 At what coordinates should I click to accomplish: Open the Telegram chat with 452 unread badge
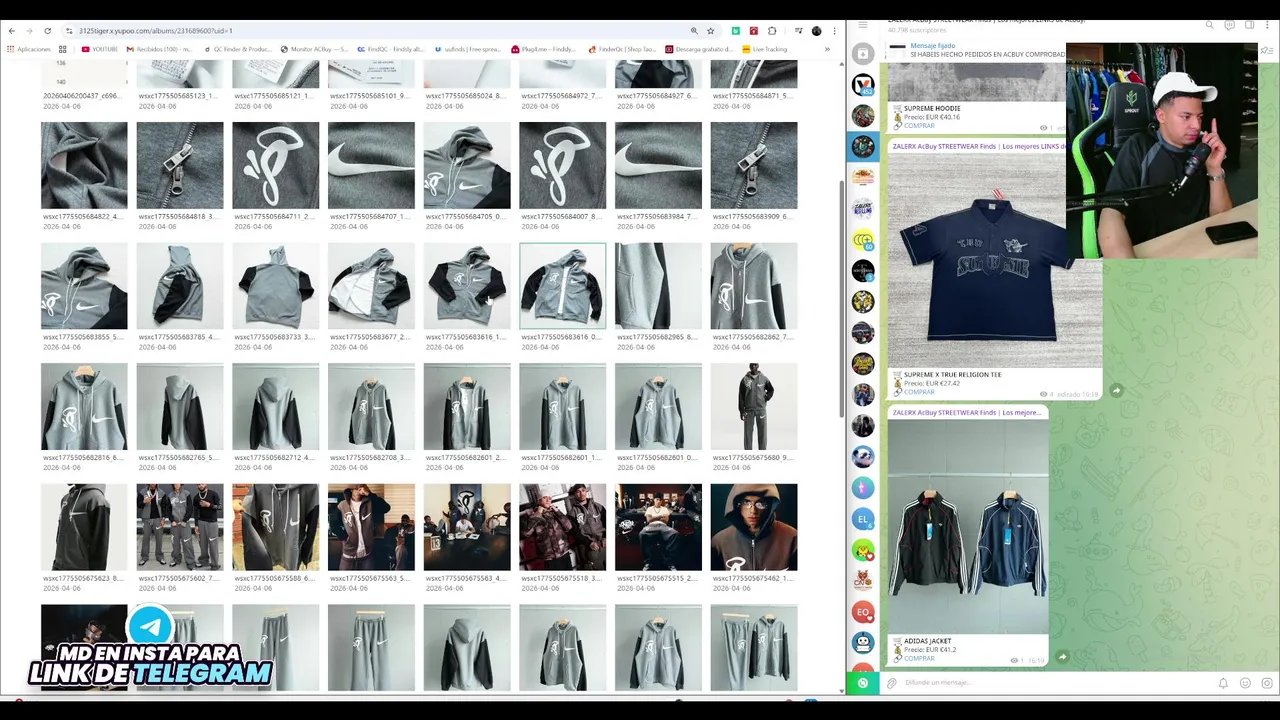coord(863,85)
